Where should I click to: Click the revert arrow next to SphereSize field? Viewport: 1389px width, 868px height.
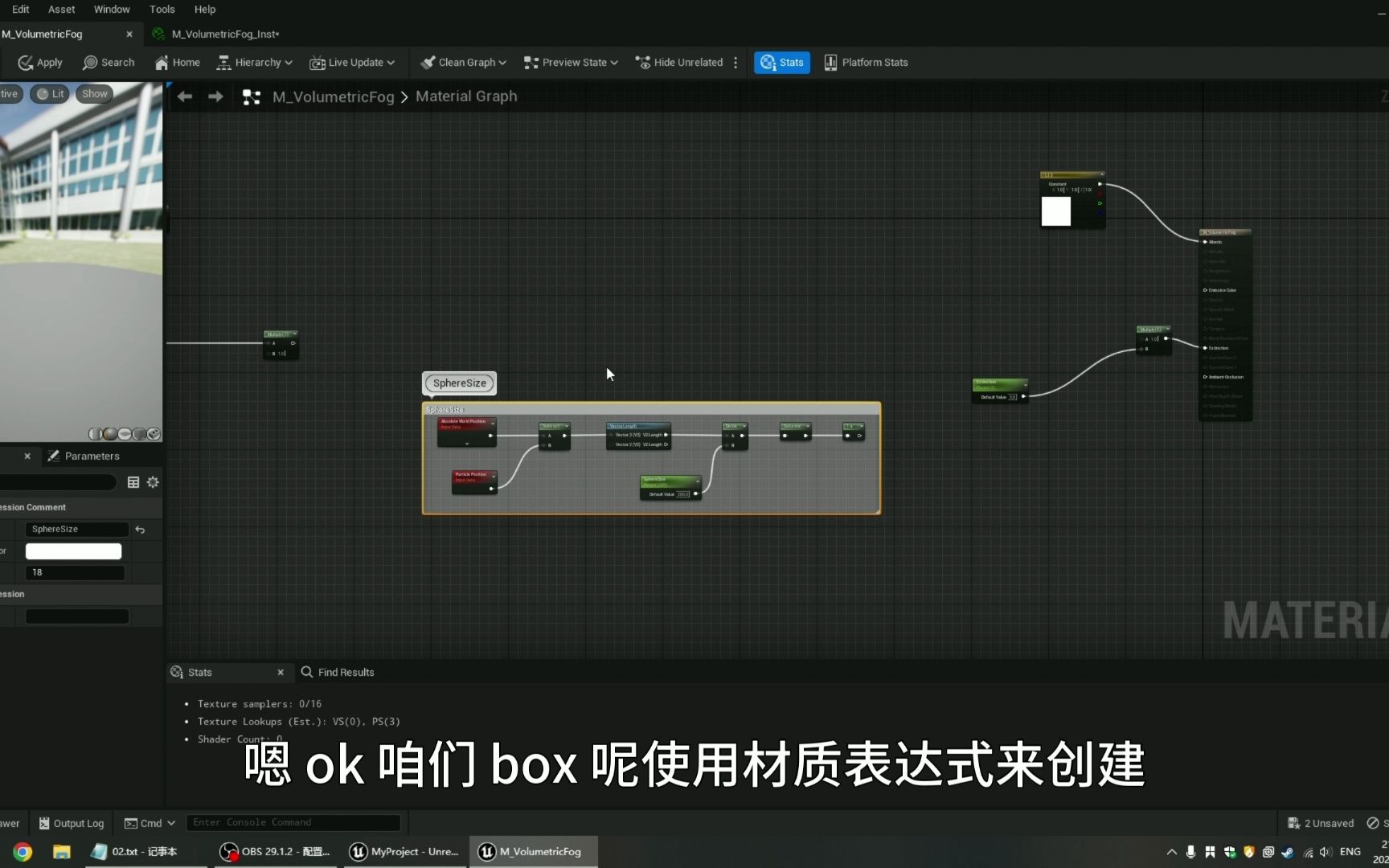[141, 530]
